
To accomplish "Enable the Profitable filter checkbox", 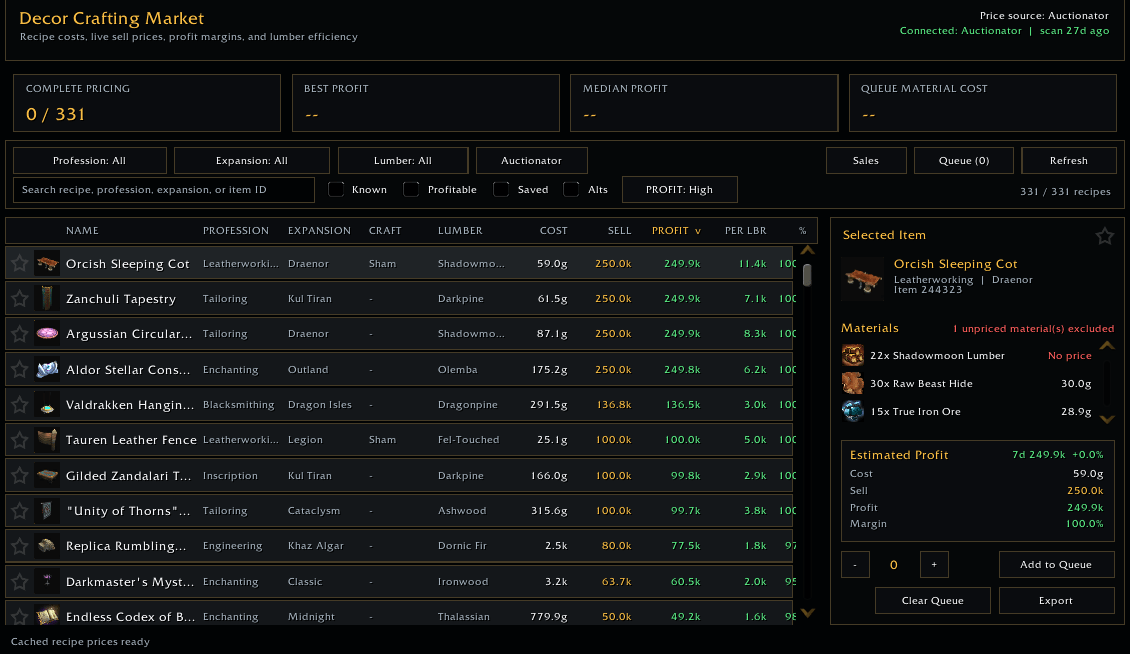I will [x=411, y=190].
